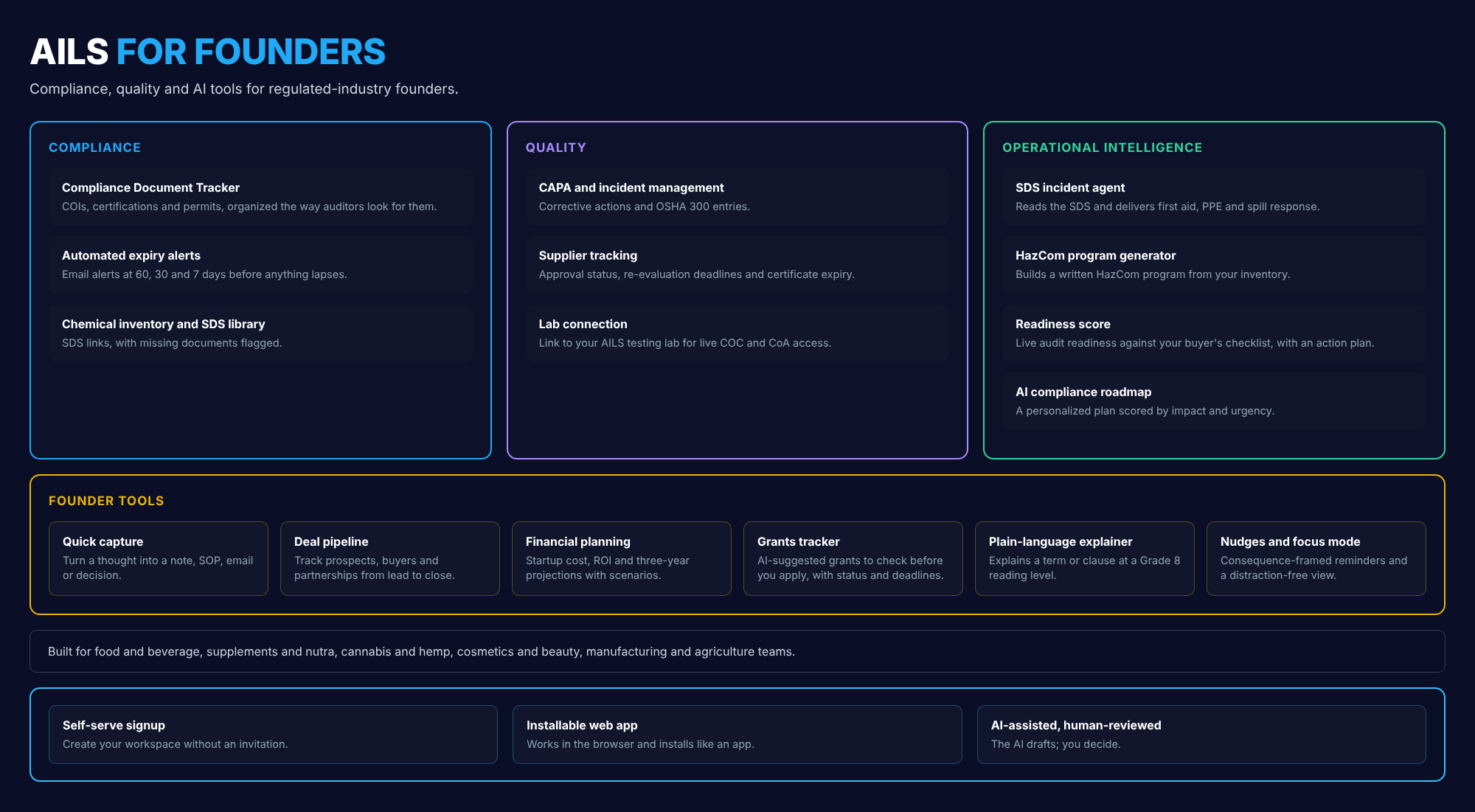
Task: Select the Readiness score card
Action: tap(1214, 333)
